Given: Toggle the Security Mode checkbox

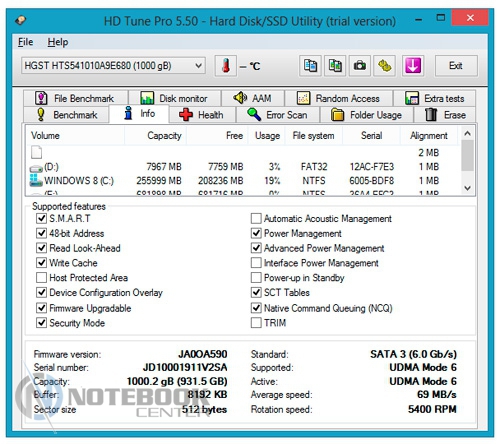Looking at the screenshot, I should coord(41,323).
